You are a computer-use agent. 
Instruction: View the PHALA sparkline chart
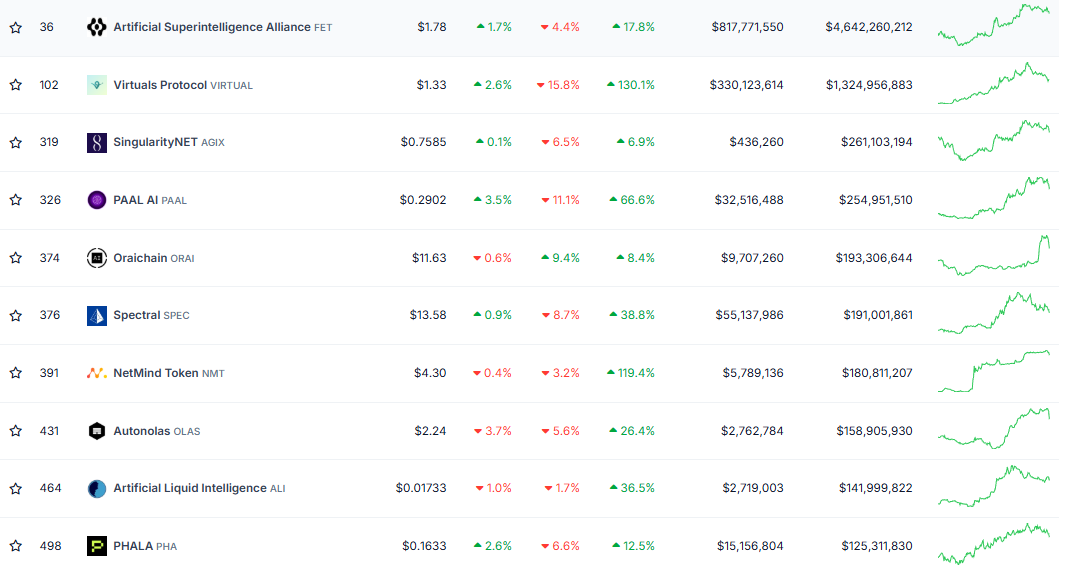pos(993,544)
